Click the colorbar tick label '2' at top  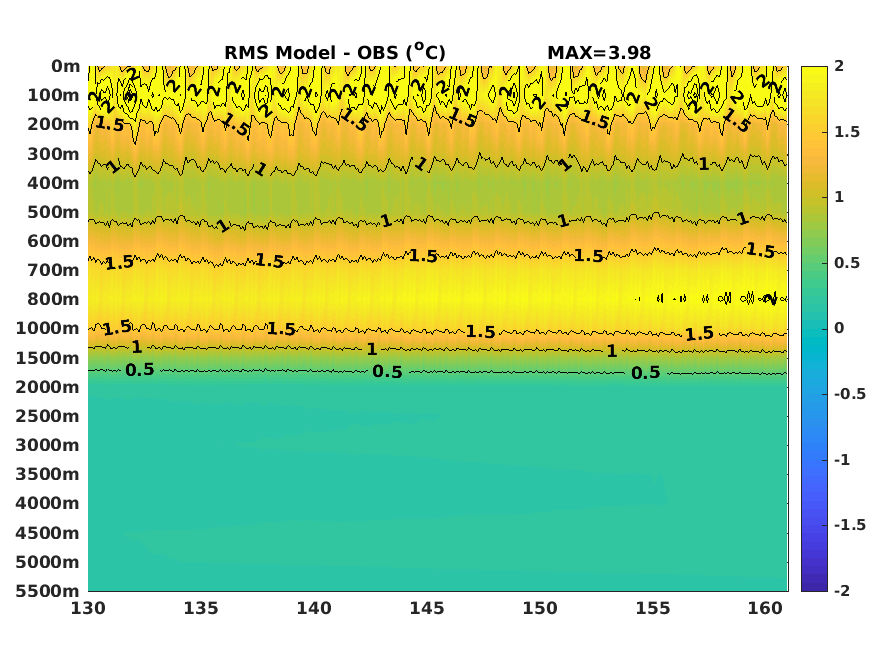tap(839, 66)
